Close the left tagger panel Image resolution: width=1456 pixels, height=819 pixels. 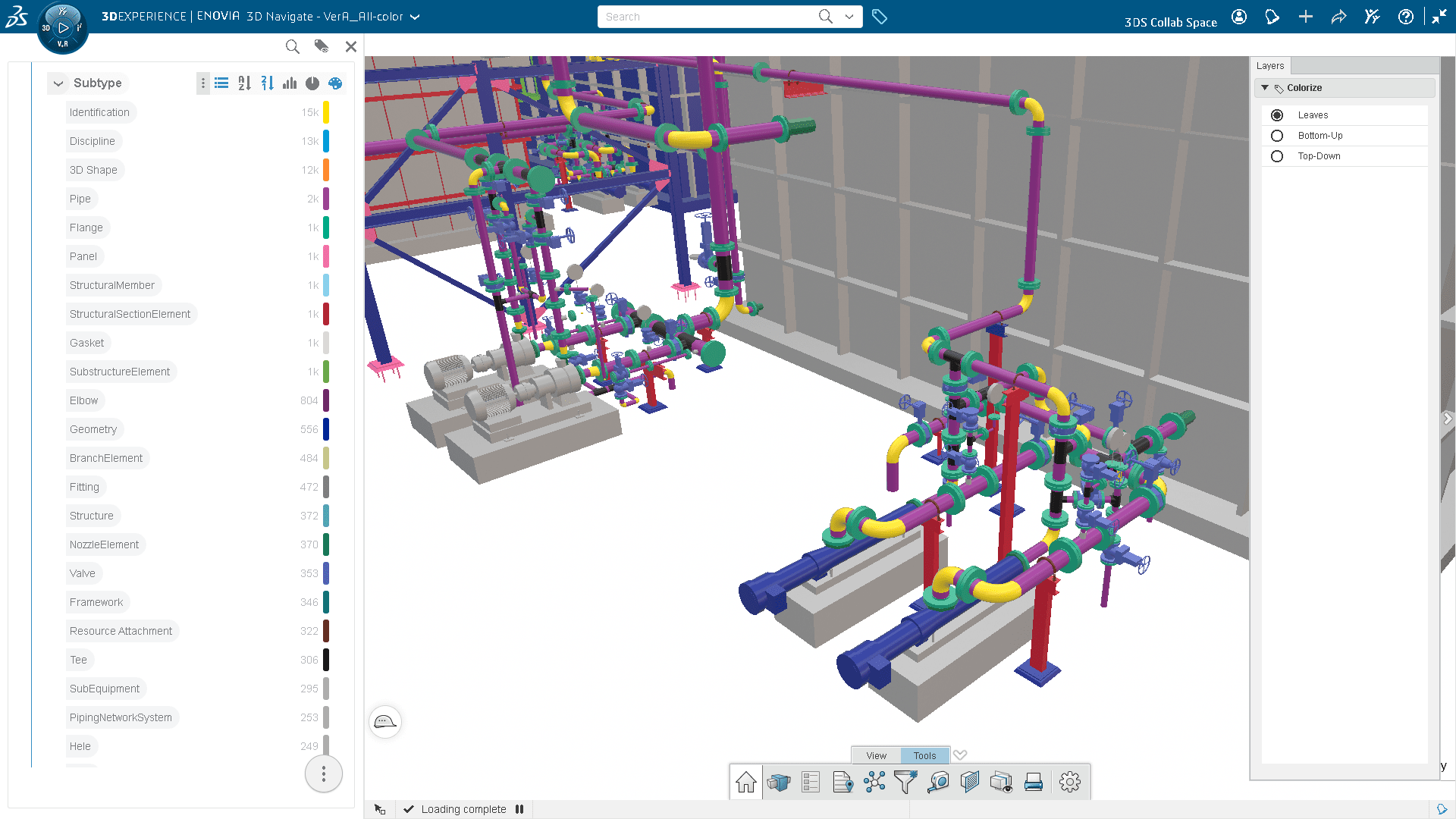pyautogui.click(x=351, y=47)
